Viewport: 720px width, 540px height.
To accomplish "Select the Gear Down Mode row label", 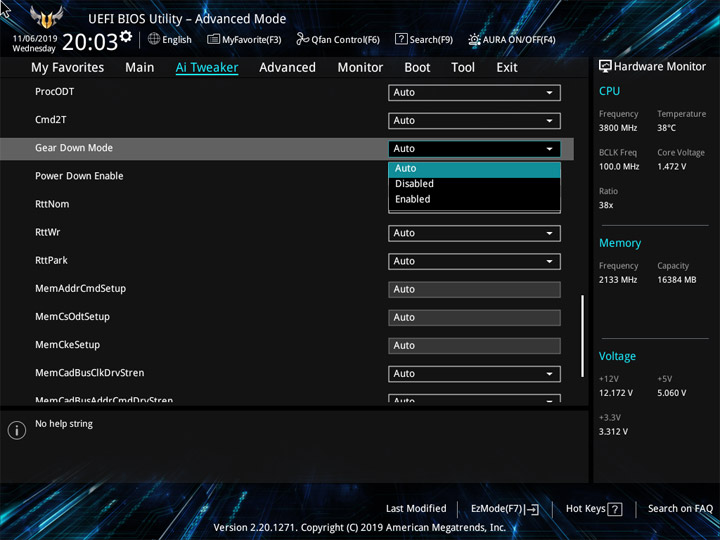I will click(74, 148).
